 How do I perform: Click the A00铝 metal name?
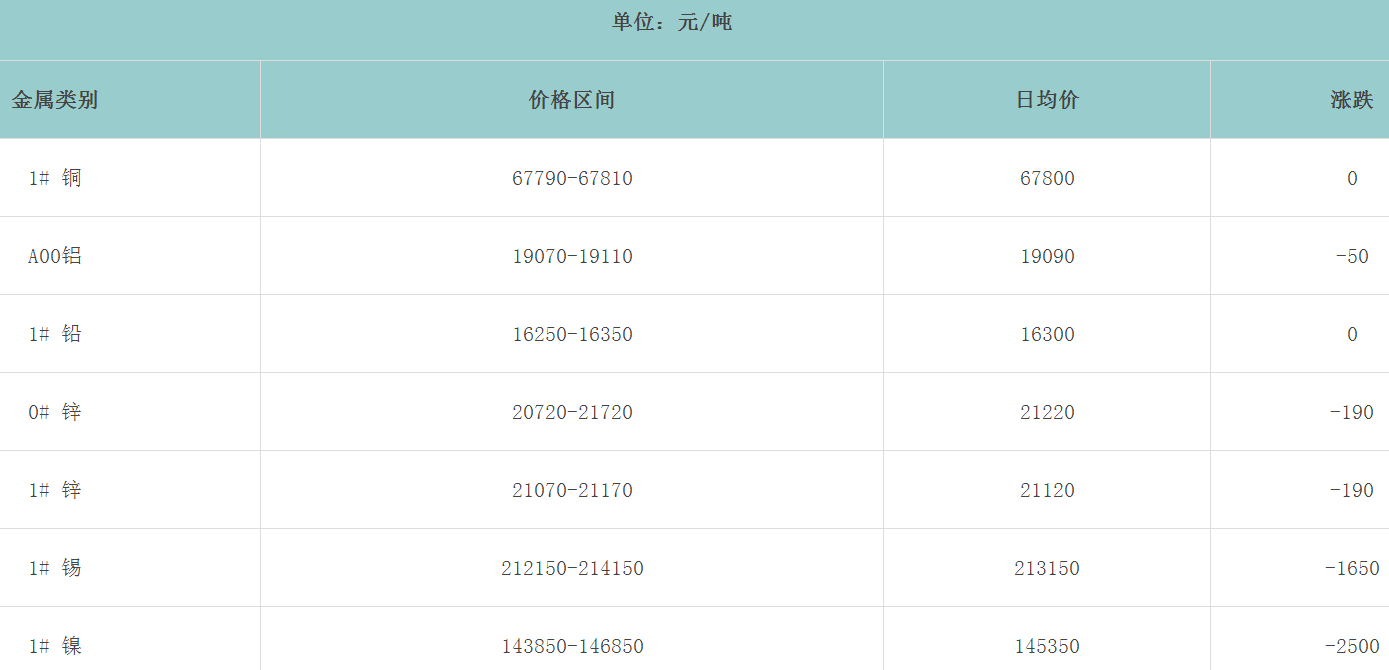point(55,257)
